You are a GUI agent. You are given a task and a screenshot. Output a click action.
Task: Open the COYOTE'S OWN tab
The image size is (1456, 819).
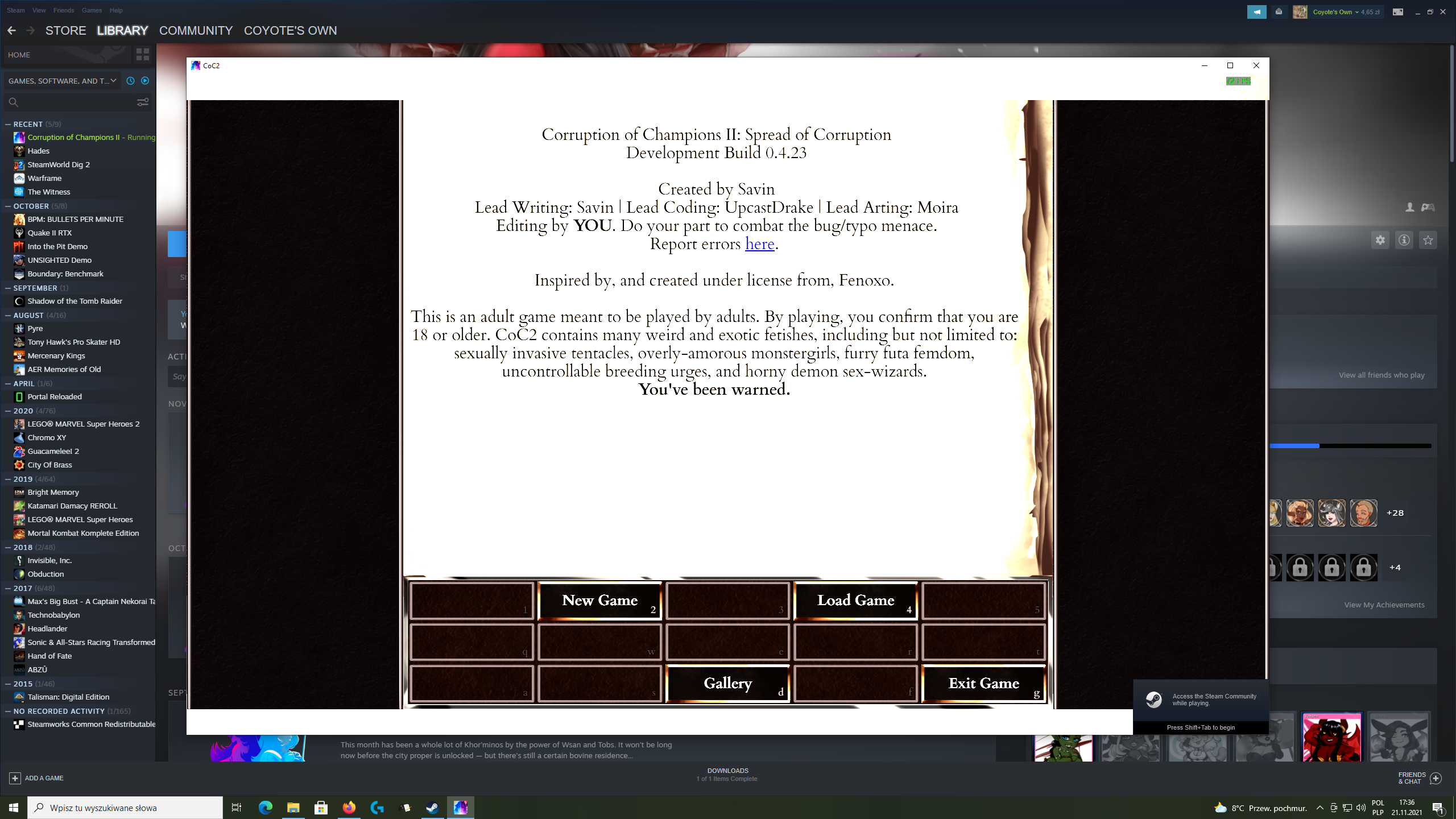pos(290,31)
